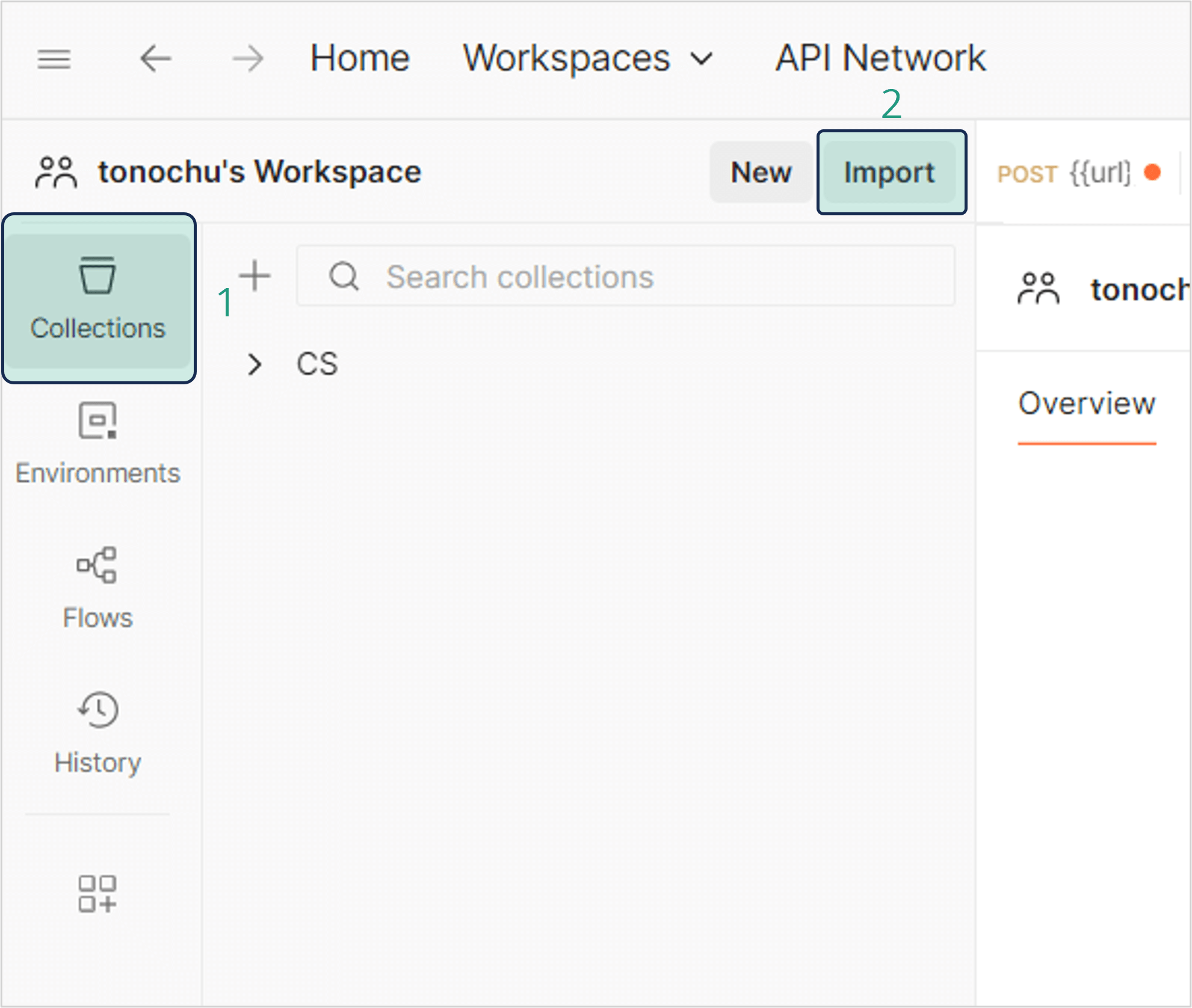The height and width of the screenshot is (1008, 1192).
Task: Go forward with right arrow
Action: tap(248, 59)
